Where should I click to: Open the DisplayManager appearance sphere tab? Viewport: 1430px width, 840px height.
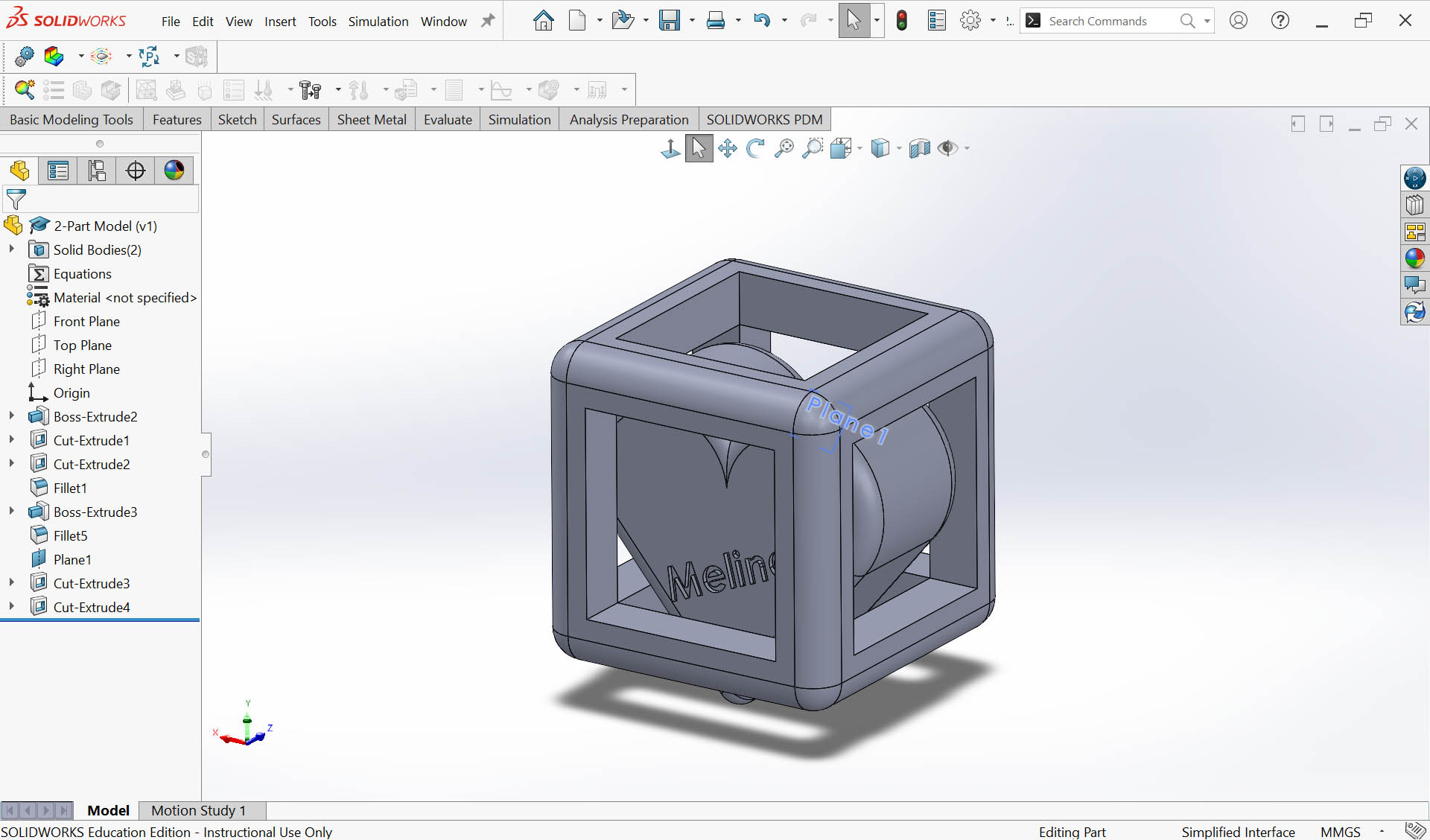click(174, 171)
